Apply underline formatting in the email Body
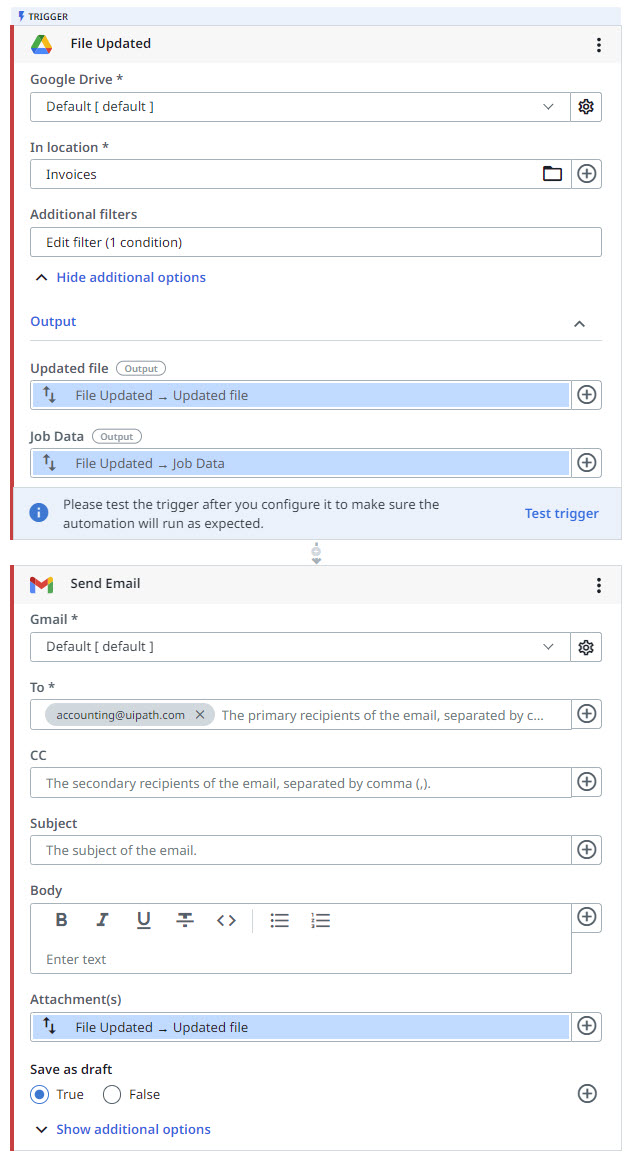 tap(143, 919)
